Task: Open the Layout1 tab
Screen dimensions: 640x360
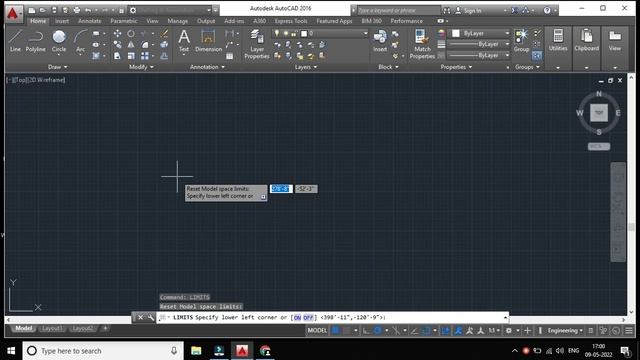Action: (x=52, y=329)
